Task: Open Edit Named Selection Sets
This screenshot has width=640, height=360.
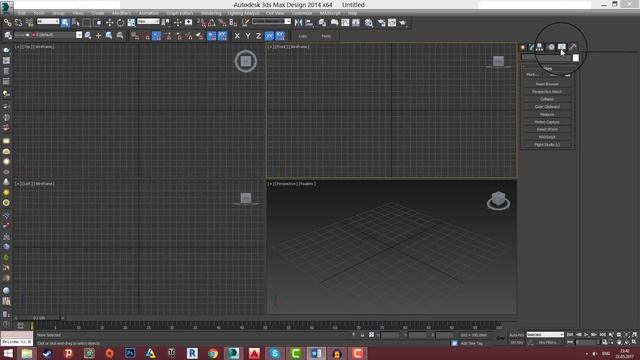Action: [246, 22]
